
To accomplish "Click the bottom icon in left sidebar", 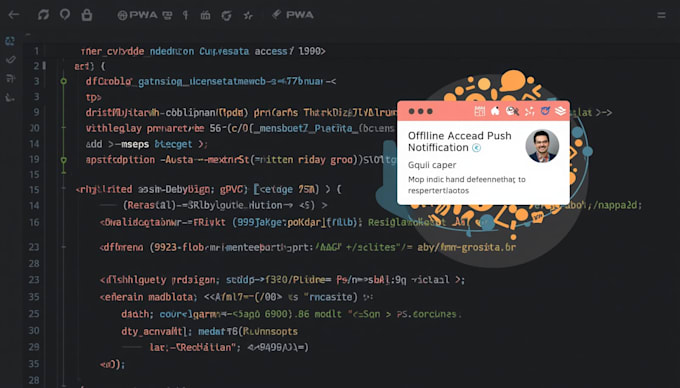I will click(x=10, y=97).
